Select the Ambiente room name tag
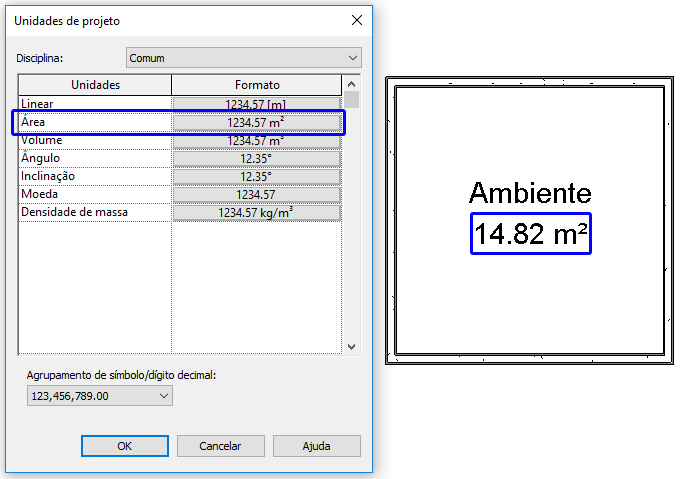The image size is (681, 479). 530,193
